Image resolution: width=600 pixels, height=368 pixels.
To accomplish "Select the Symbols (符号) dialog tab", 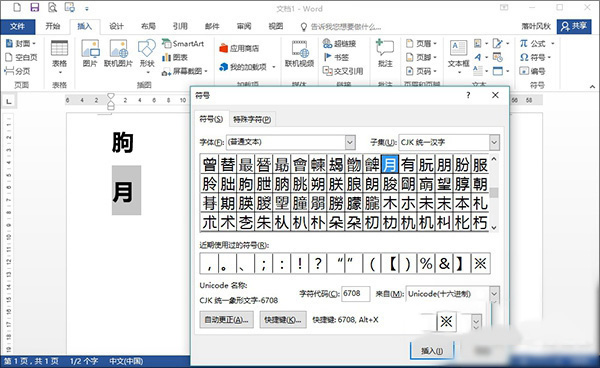I will [211, 119].
